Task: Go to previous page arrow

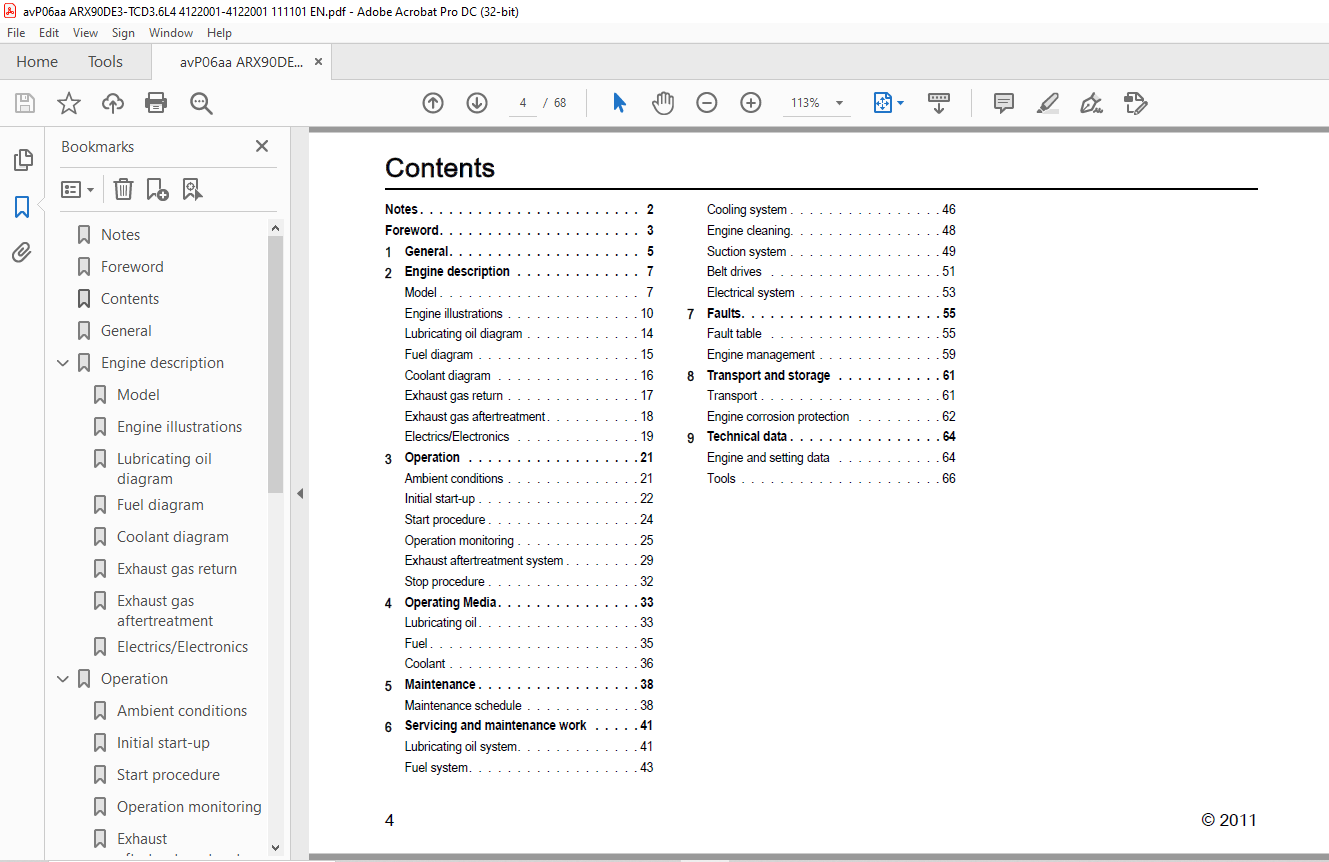Action: pos(433,103)
